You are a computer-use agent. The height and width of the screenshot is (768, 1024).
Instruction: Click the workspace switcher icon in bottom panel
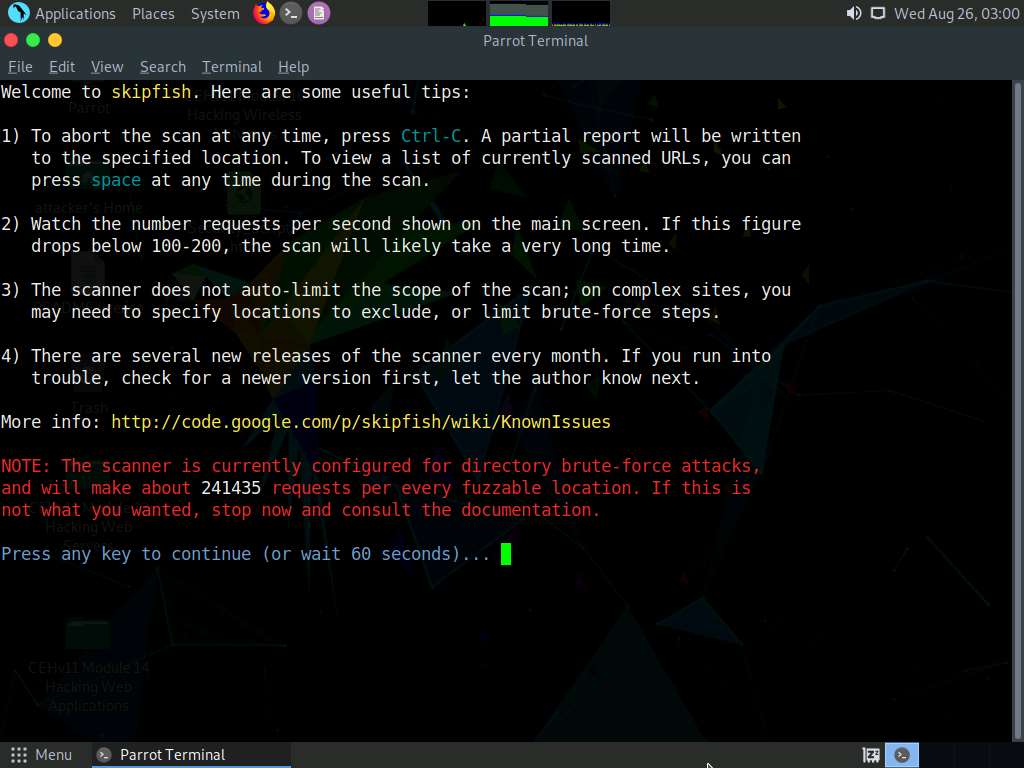pyautogui.click(x=871, y=755)
